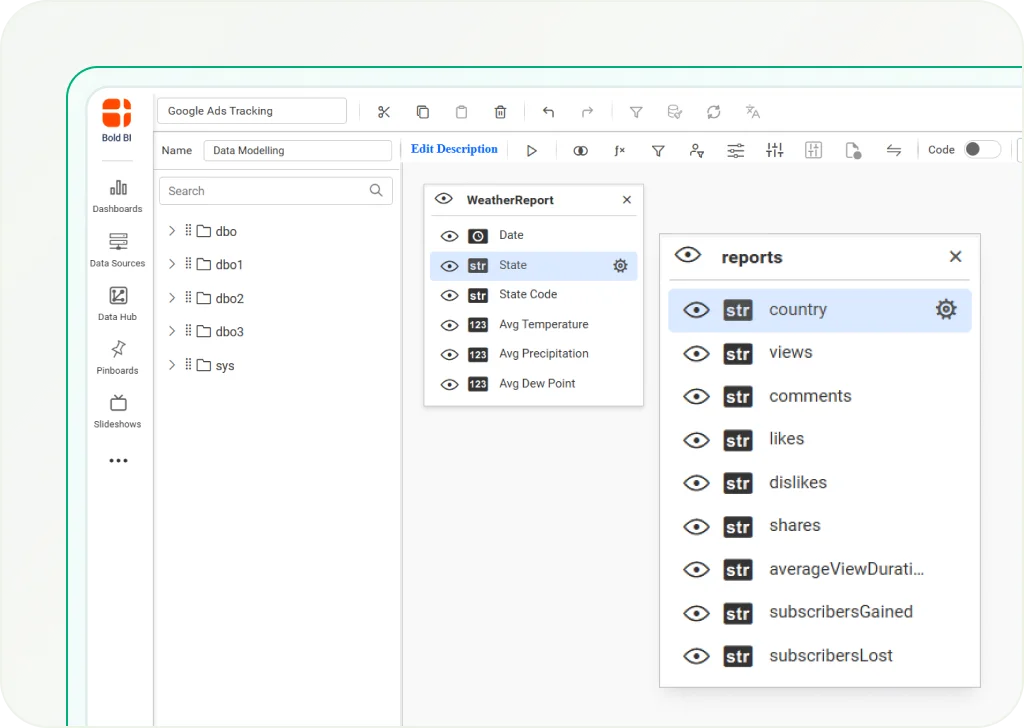Click the run play icon
The height and width of the screenshot is (728, 1024).
click(x=532, y=150)
